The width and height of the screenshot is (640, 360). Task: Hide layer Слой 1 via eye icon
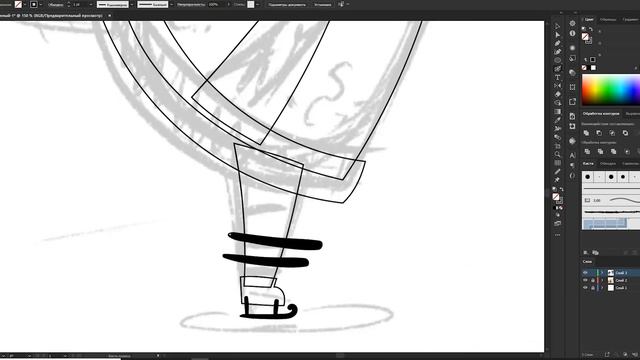[586, 288]
